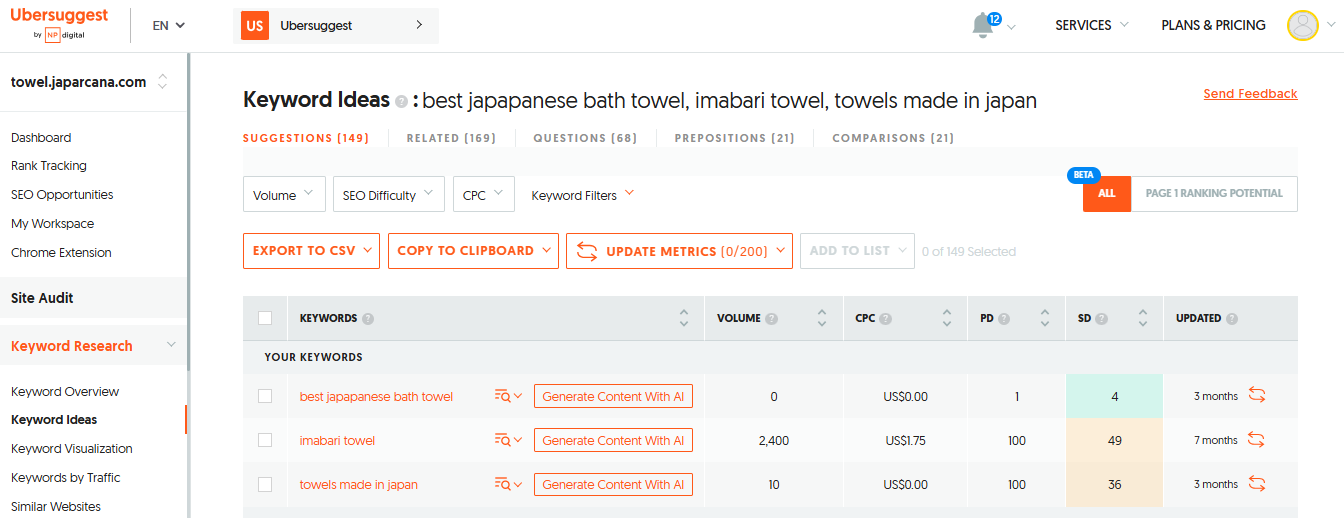Switch to the QUESTIONS (68) tab
This screenshot has height=518, width=1344.
[585, 138]
